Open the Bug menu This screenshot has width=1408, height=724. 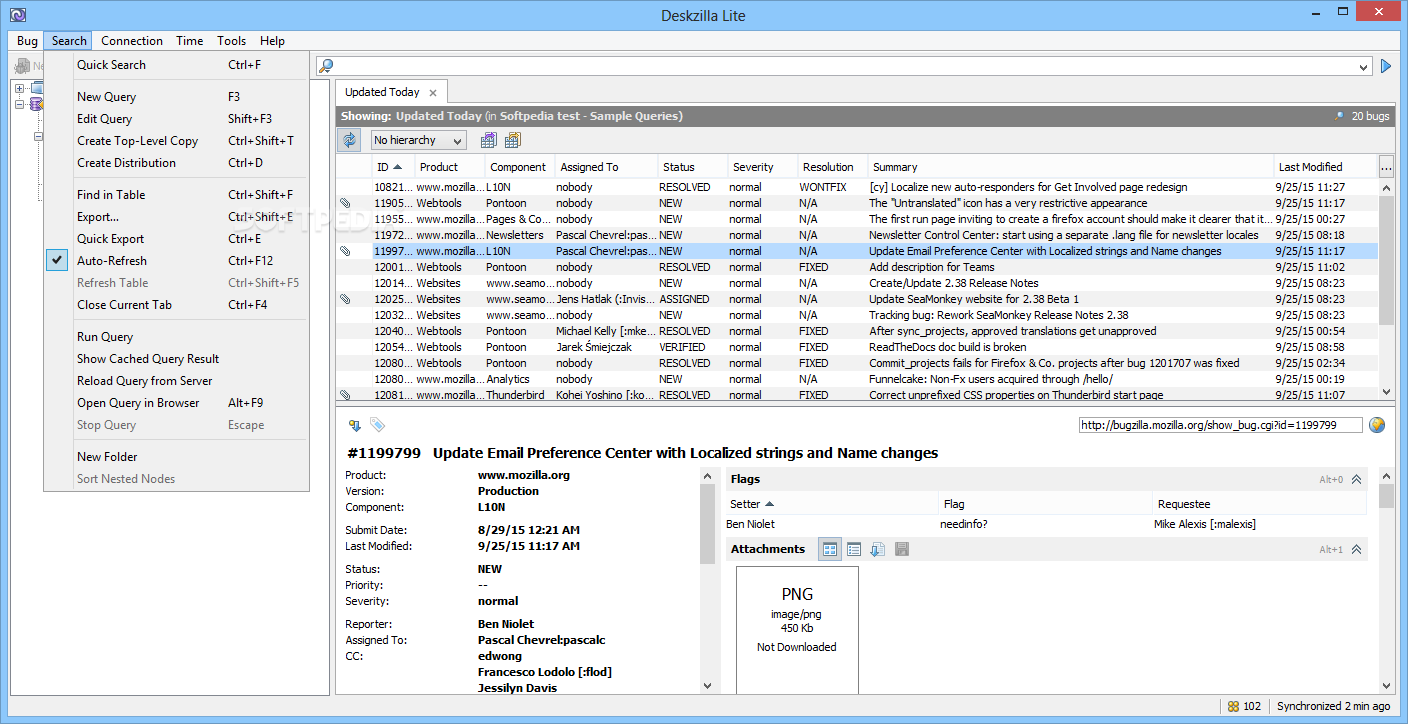(x=27, y=41)
